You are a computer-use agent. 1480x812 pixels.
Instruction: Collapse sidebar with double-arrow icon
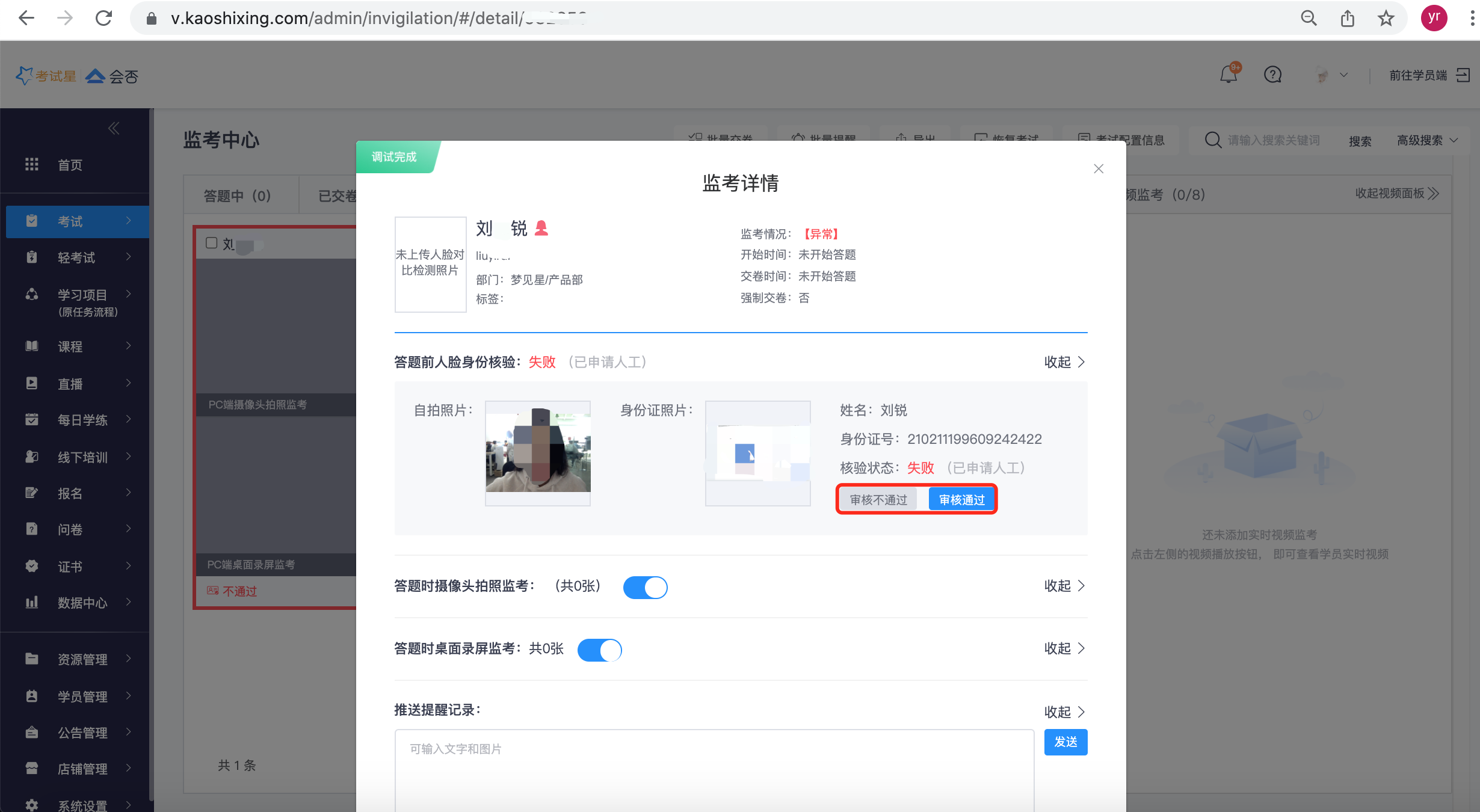click(113, 128)
